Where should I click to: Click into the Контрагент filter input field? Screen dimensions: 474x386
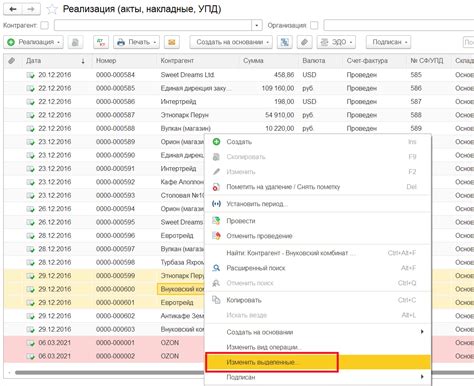tap(153, 25)
